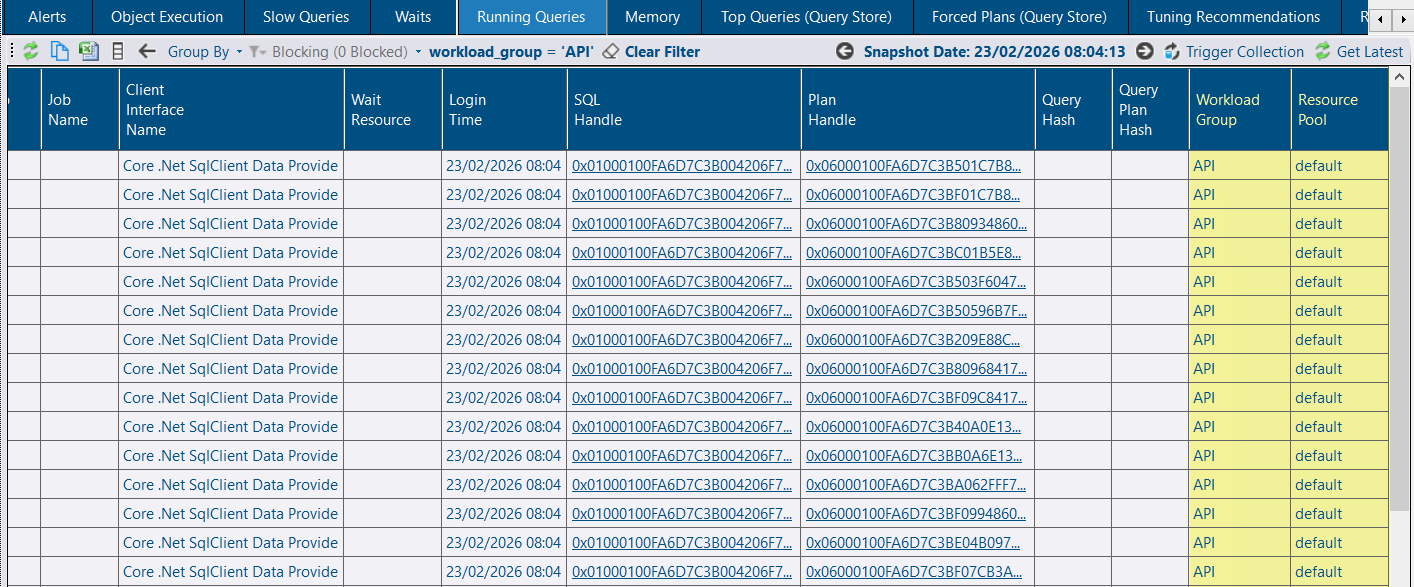Click the Clear Filter eraser button
Viewport: 1414px width, 587px height.
pos(651,51)
